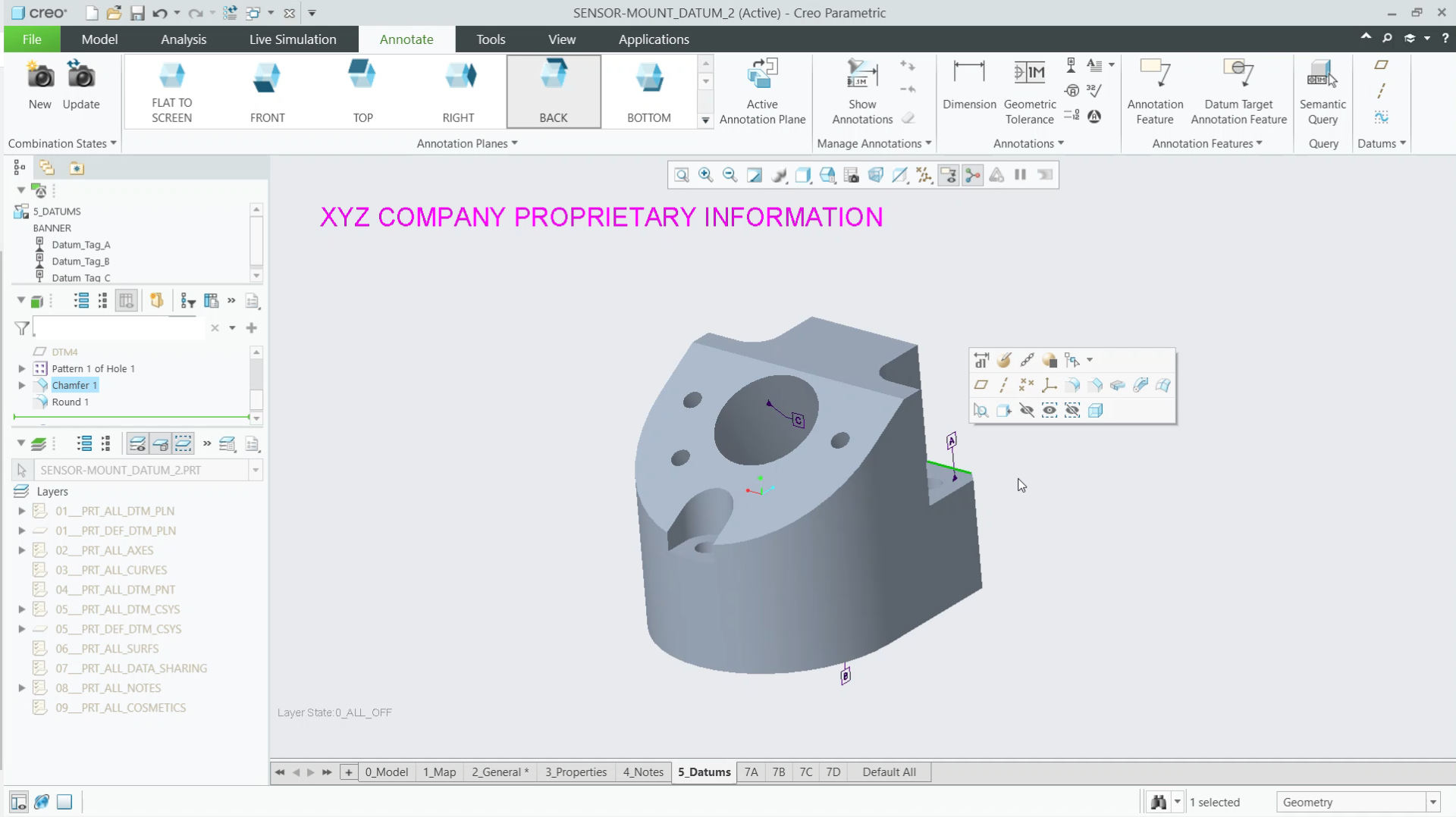
Task: Insert a Geometric Tolerance
Action: coord(1029,91)
